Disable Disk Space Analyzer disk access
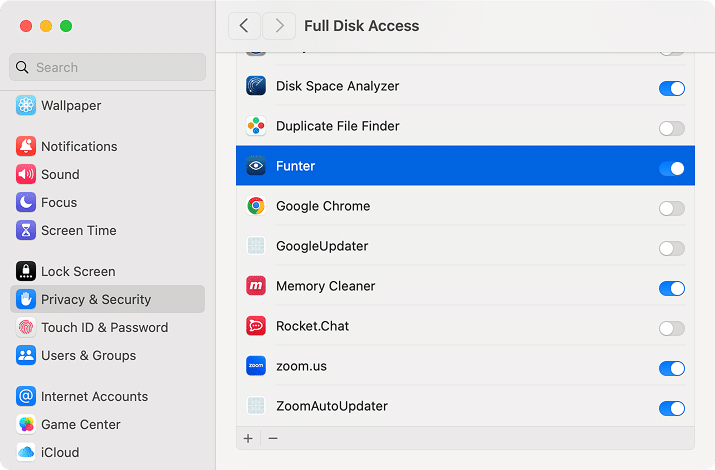 tap(672, 88)
